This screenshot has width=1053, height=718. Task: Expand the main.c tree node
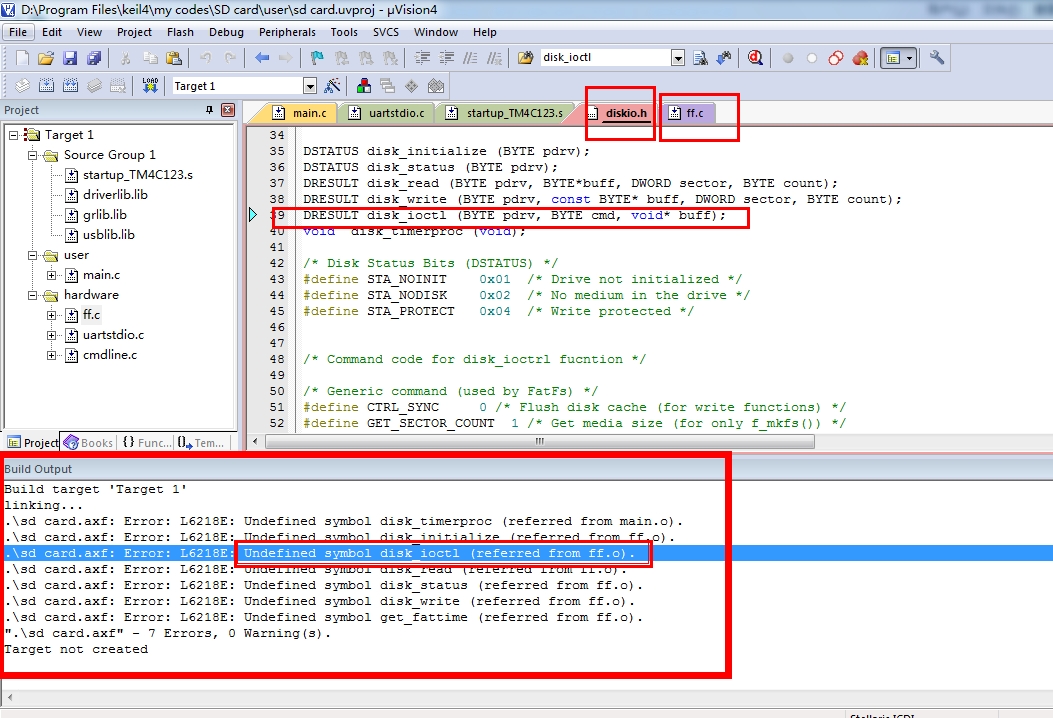pyautogui.click(x=52, y=275)
